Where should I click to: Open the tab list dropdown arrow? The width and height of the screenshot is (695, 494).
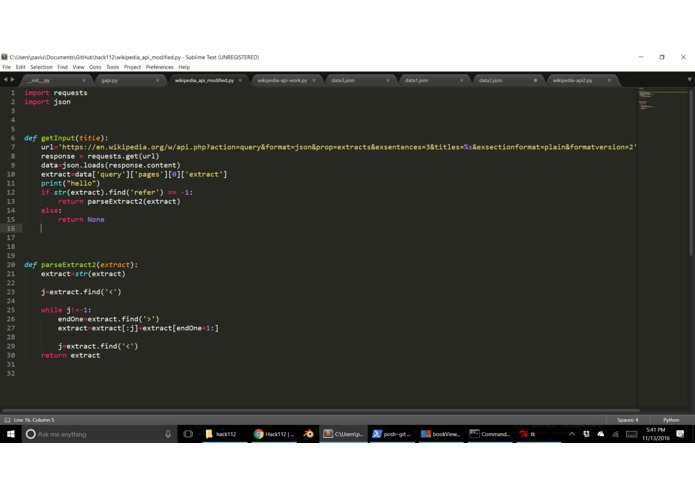point(690,80)
